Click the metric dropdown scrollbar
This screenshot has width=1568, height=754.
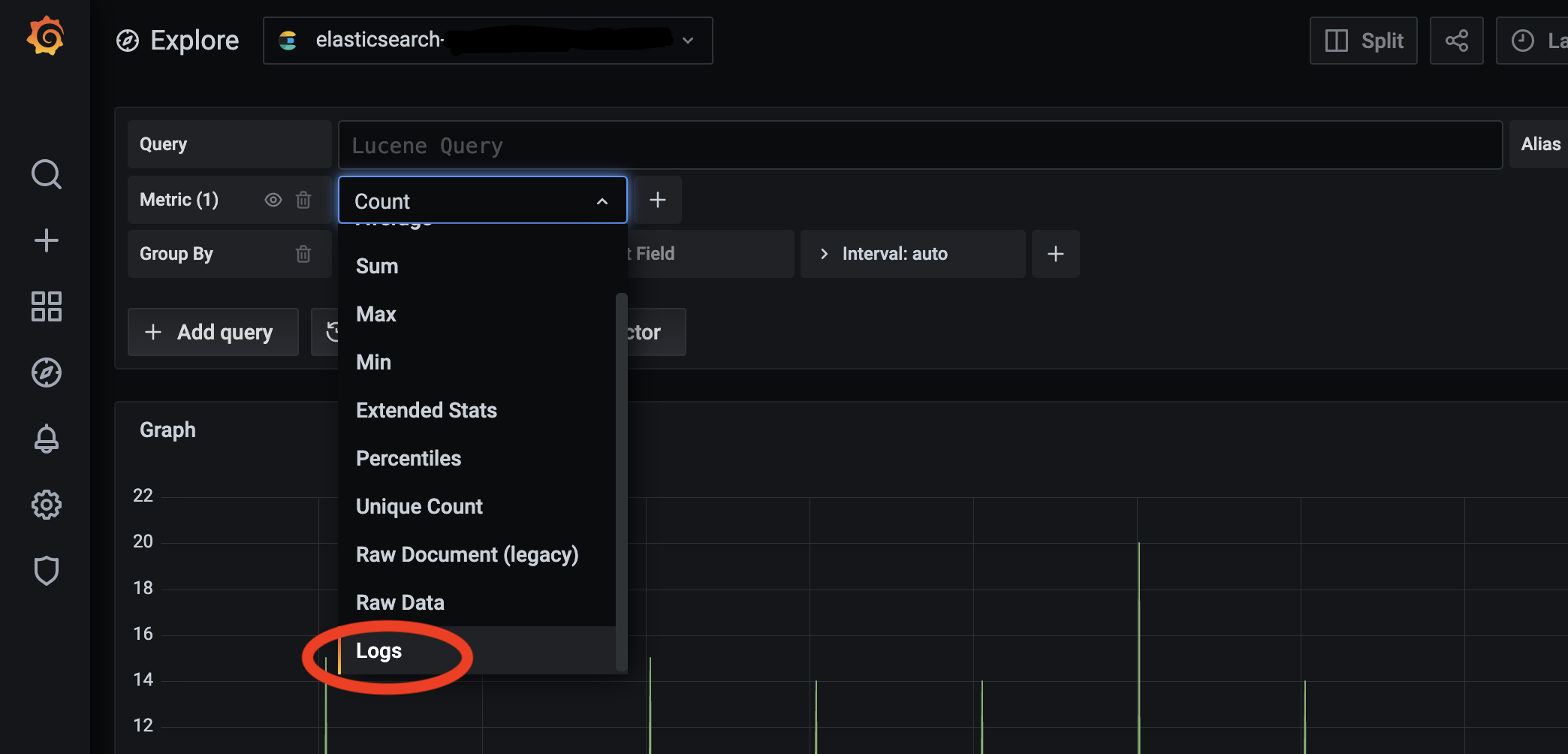(x=621, y=481)
